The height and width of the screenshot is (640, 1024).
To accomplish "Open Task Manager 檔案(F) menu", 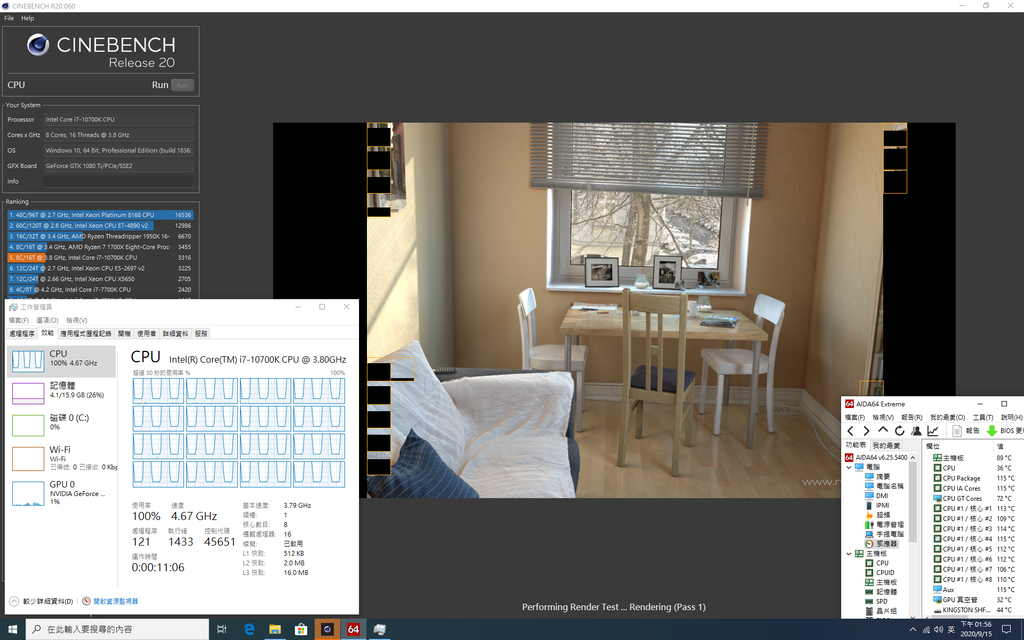I will coord(18,320).
